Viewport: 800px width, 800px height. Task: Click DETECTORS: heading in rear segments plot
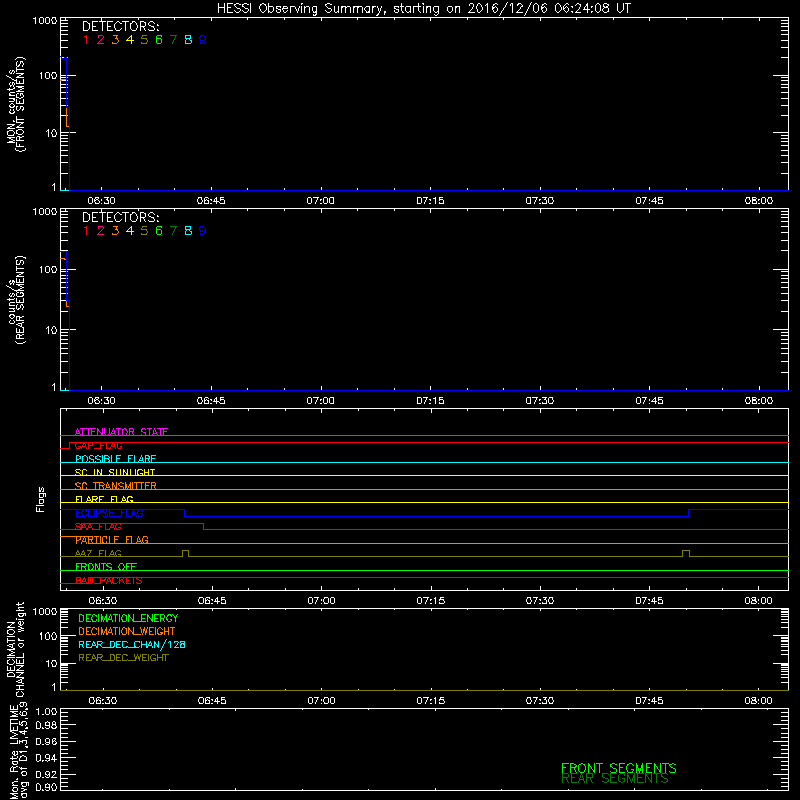click(x=121, y=217)
